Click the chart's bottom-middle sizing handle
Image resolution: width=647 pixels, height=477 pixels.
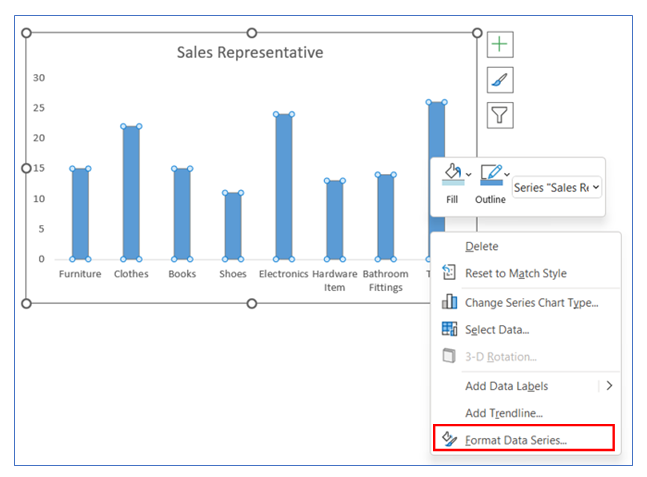[252, 304]
